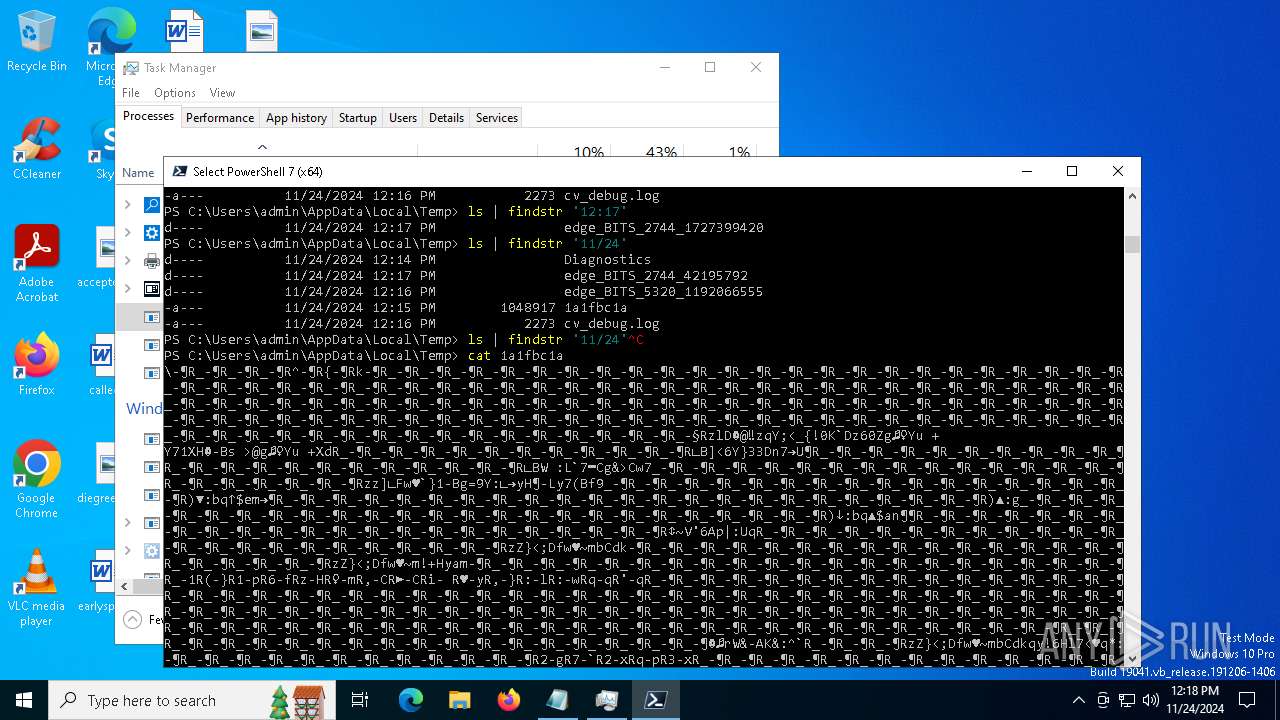This screenshot has height=720, width=1280.
Task: Open the volume control in system tray
Action: pos(1151,700)
